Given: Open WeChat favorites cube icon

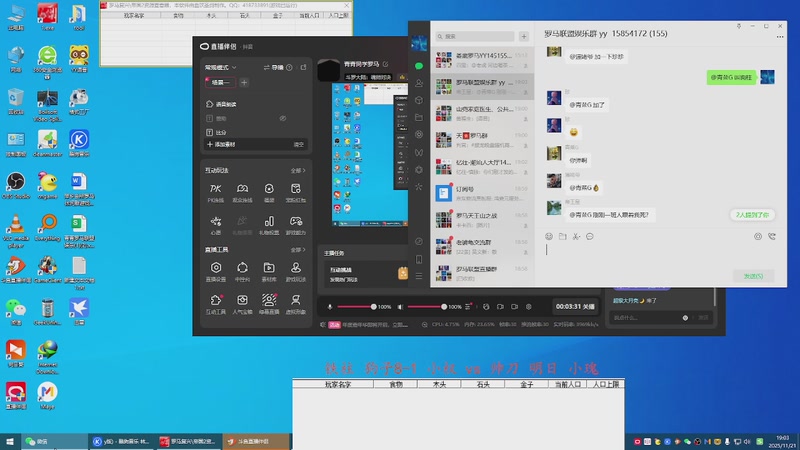Looking at the screenshot, I should 419,100.
